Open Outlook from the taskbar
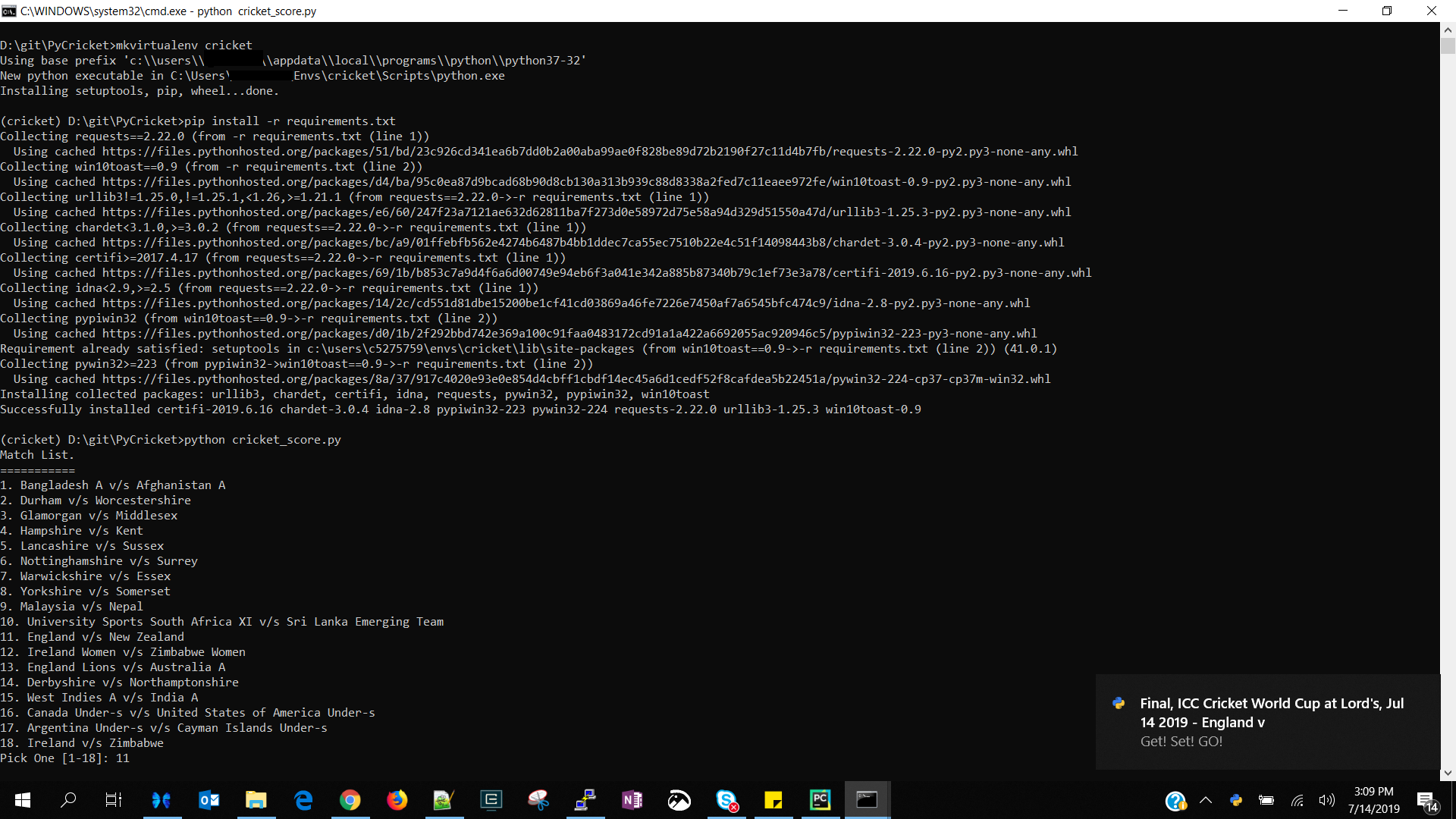Viewport: 1456px width, 819px height. (x=209, y=800)
